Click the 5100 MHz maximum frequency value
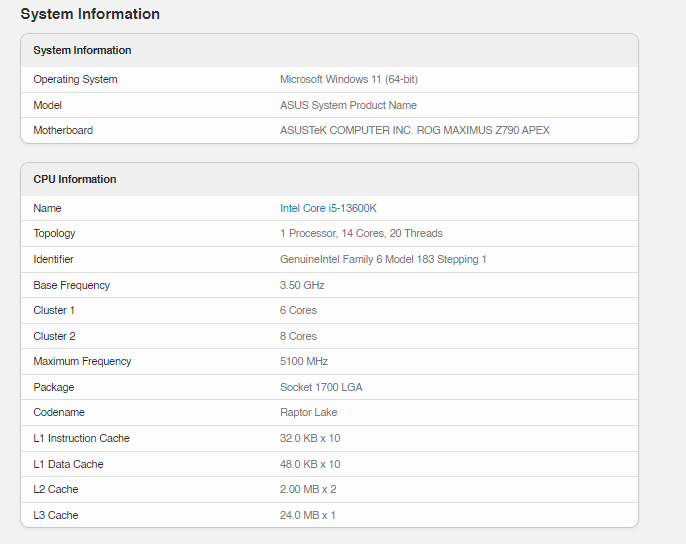The height and width of the screenshot is (544, 686). point(304,361)
